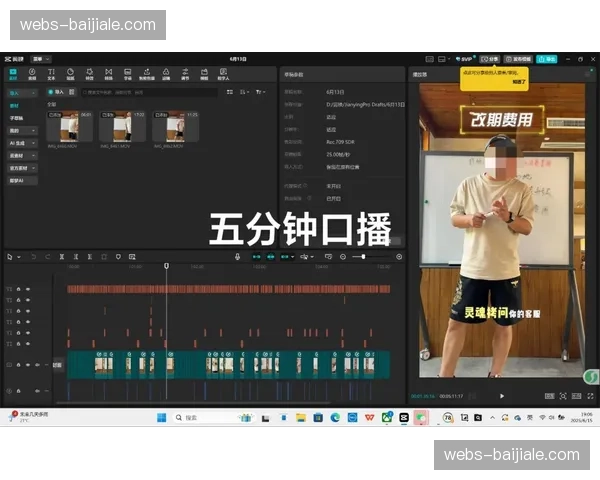Expand the 官方素材 section in sidebar
Image resolution: width=600 pixels, height=480 pixels.
[x=23, y=168]
